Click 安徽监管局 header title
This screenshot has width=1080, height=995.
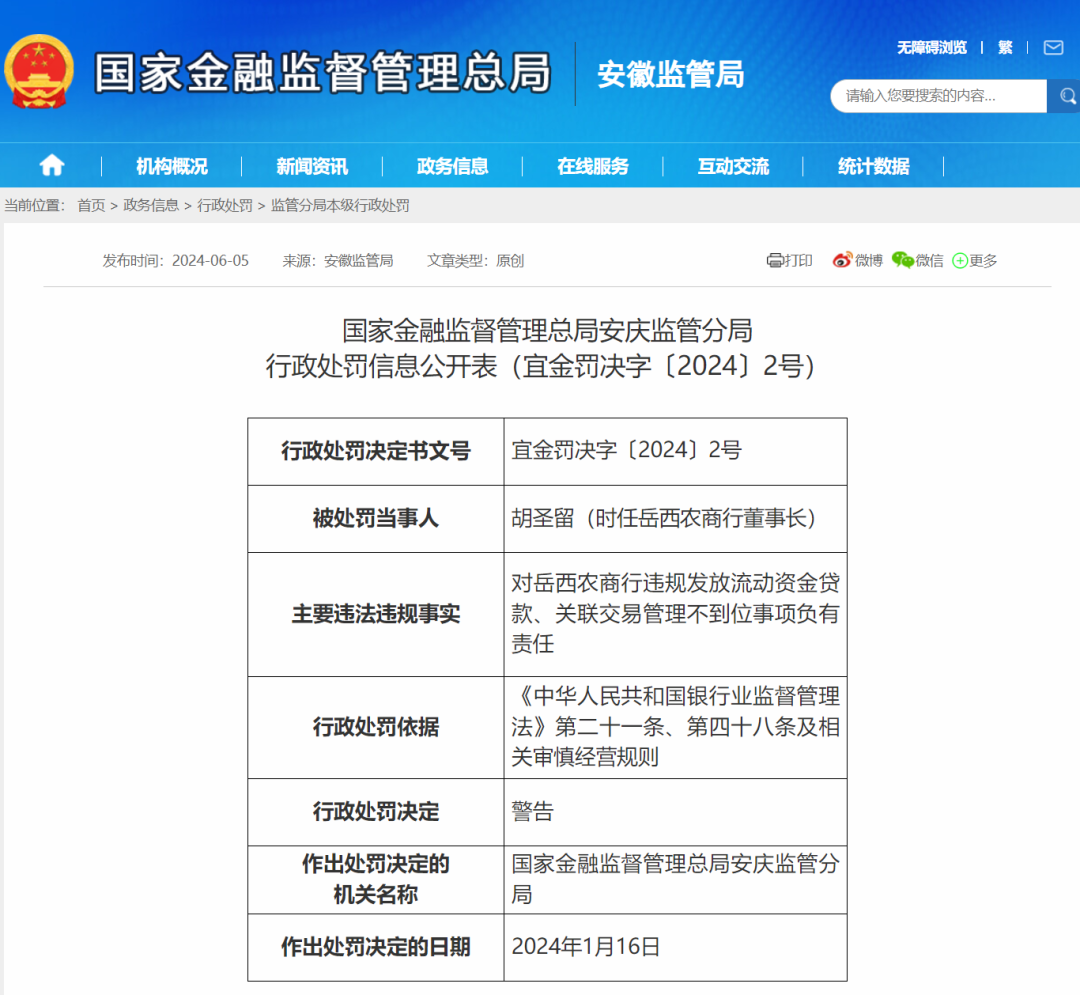click(670, 74)
